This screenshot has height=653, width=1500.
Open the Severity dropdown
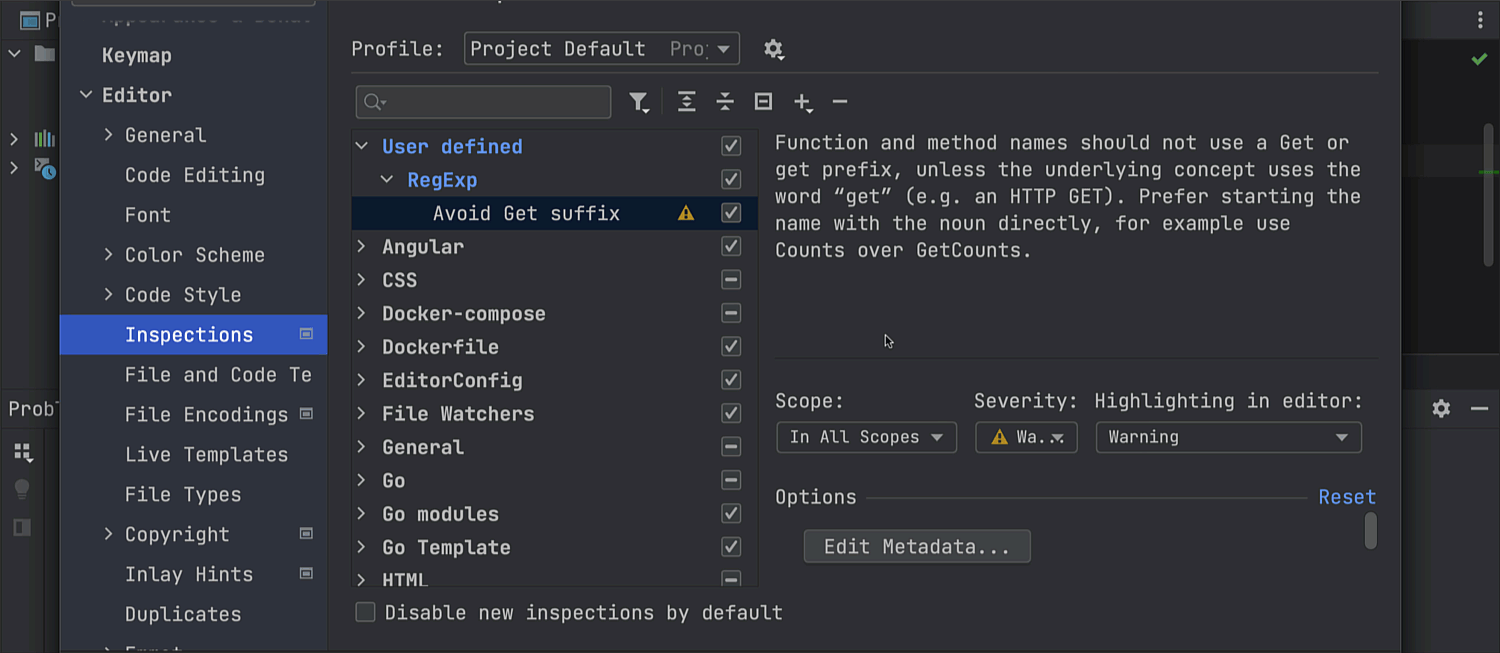[x=1026, y=437]
